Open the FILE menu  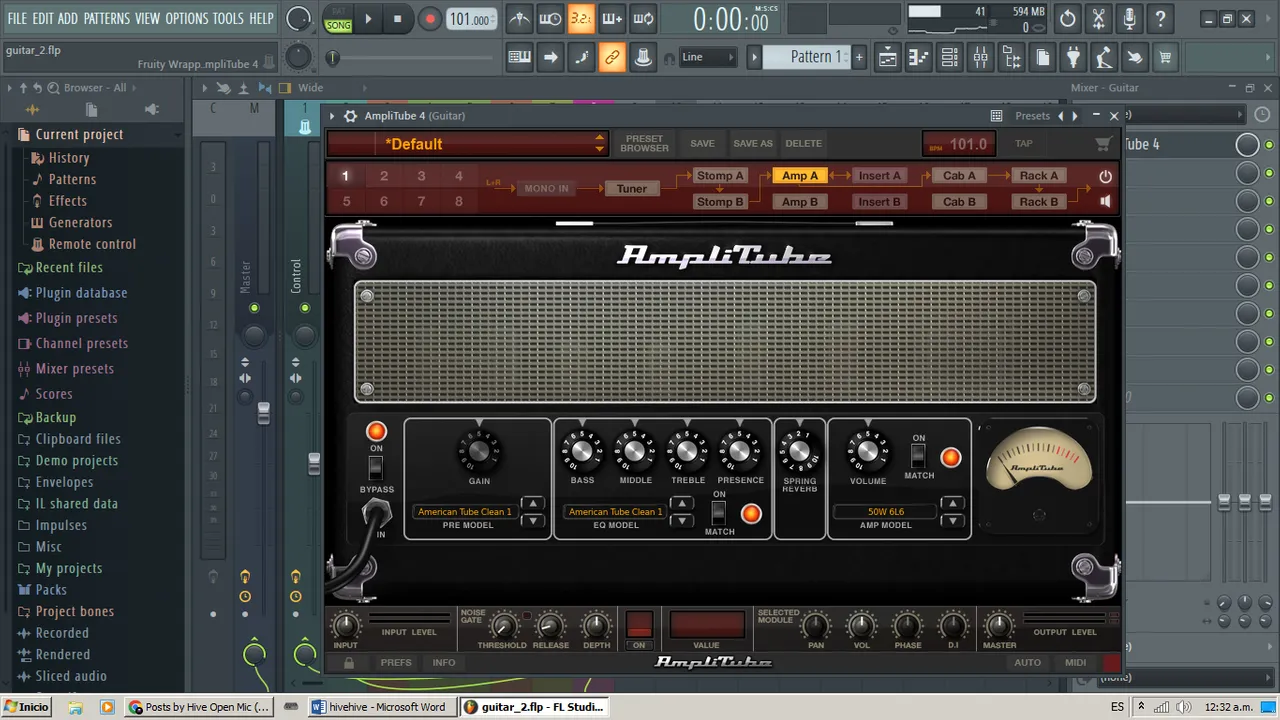[x=17, y=19]
